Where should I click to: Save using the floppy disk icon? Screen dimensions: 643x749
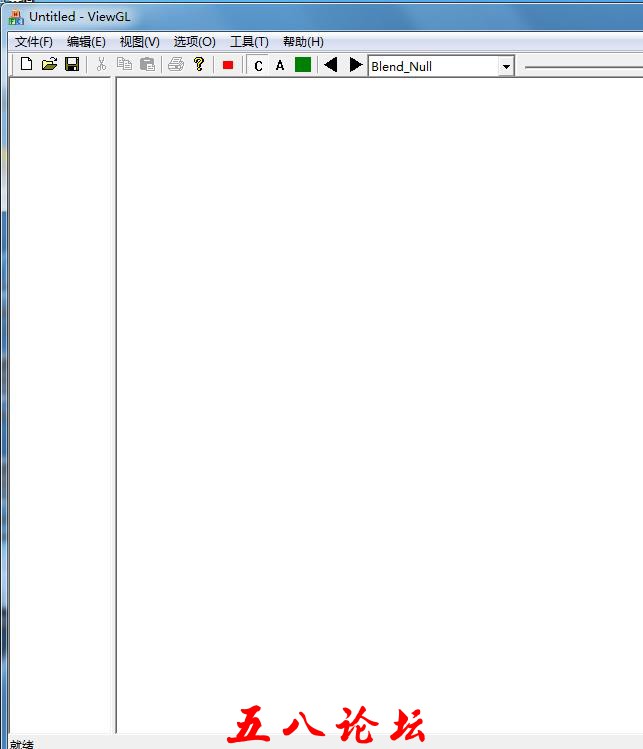click(x=72, y=65)
